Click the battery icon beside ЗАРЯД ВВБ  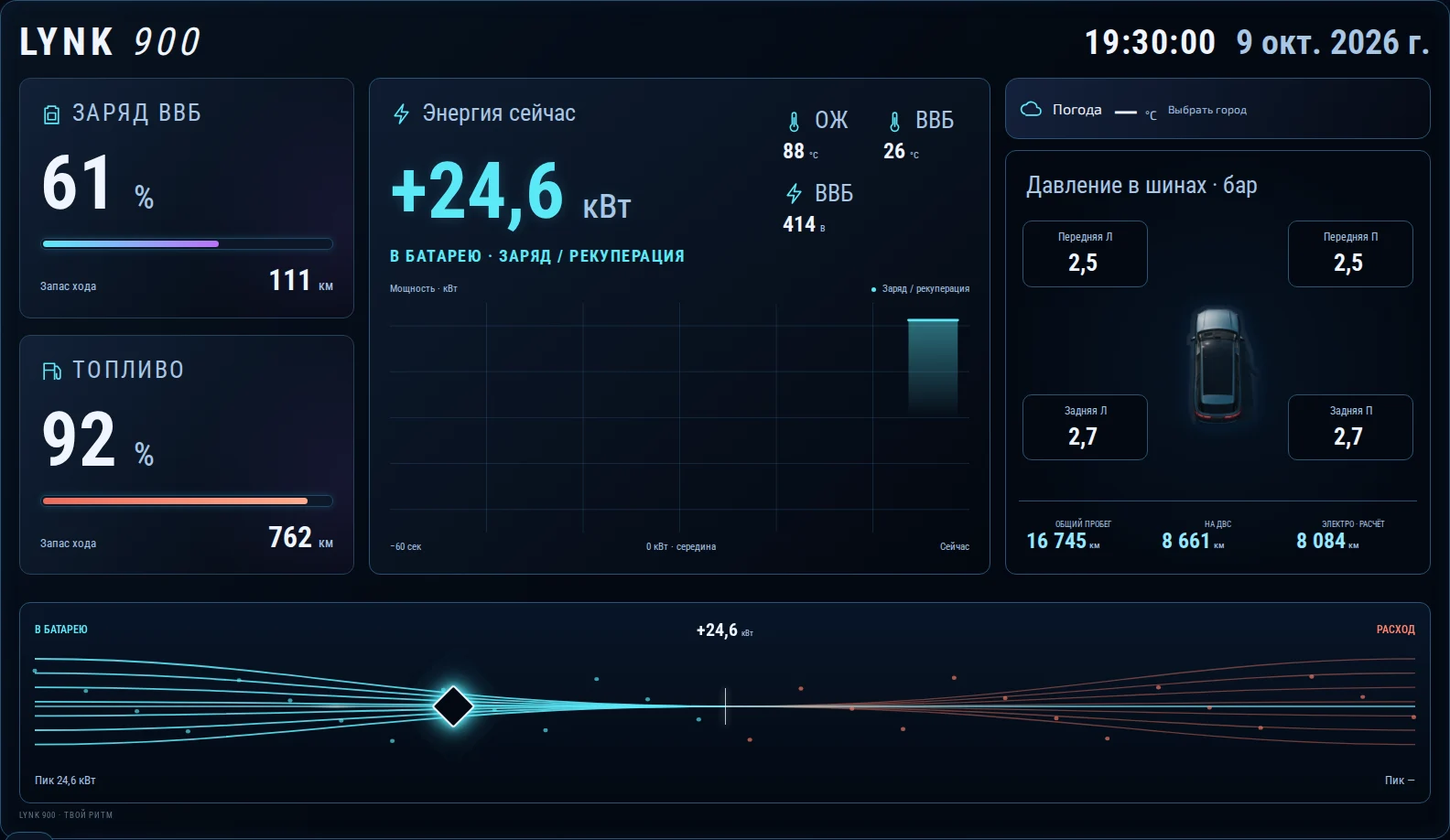tap(52, 114)
